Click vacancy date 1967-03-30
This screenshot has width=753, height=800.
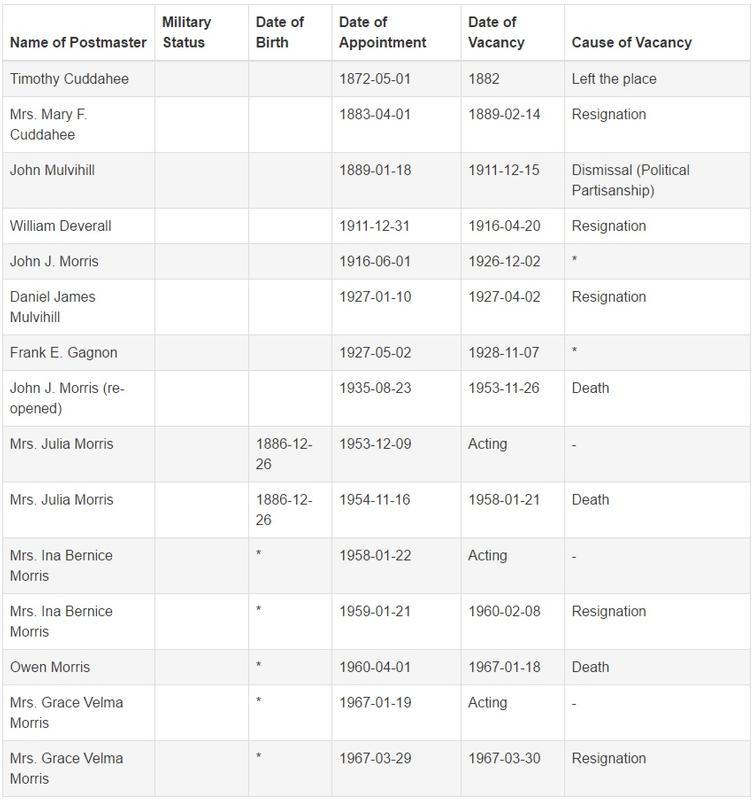click(504, 759)
